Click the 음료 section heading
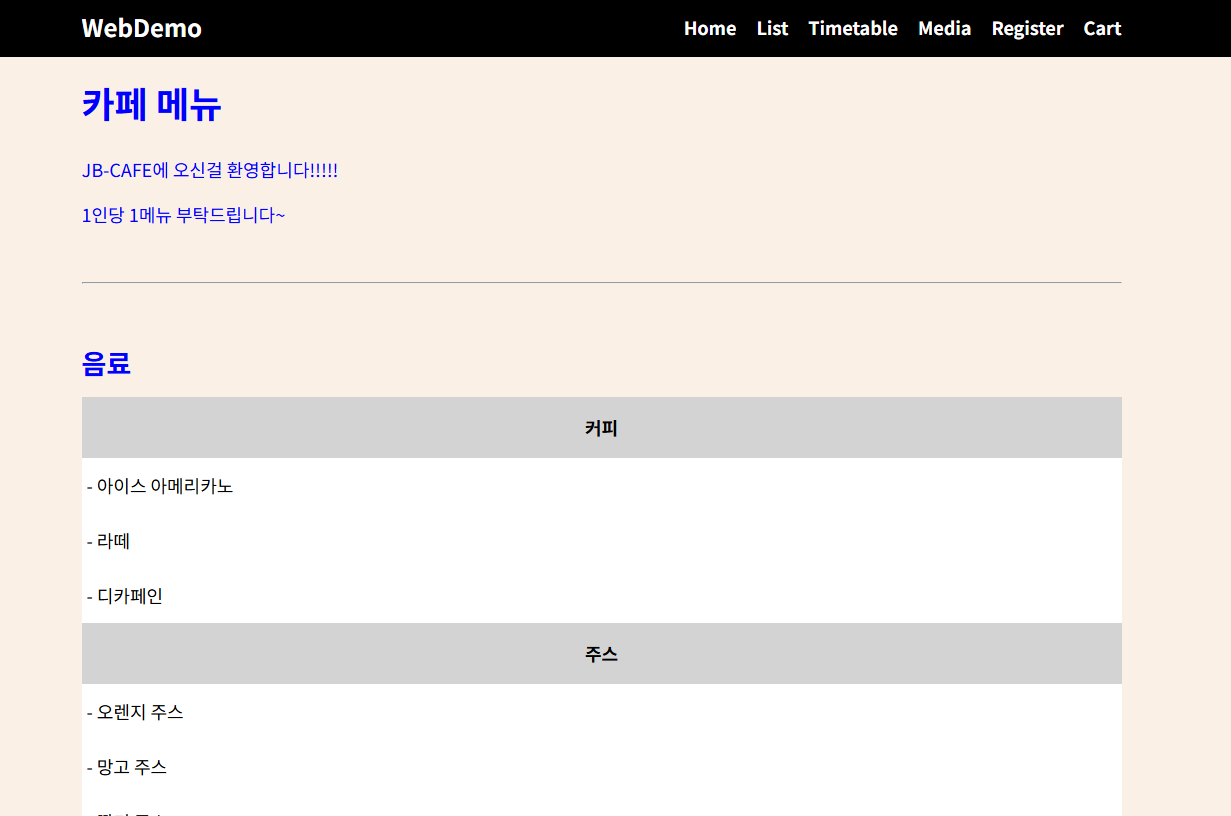Viewport: 1231px width, 816px height. (x=106, y=364)
